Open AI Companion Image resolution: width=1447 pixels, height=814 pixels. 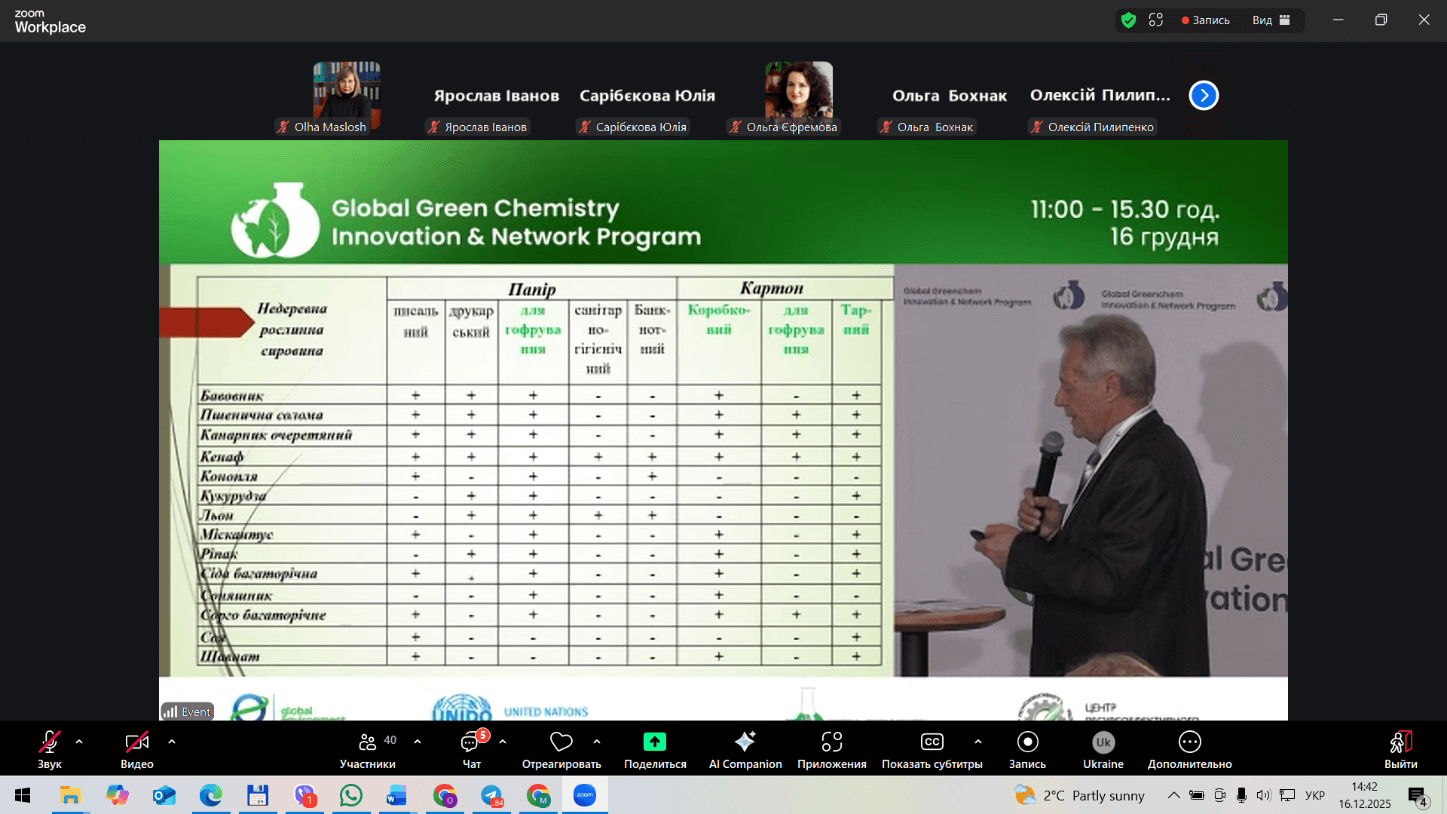pos(745,742)
